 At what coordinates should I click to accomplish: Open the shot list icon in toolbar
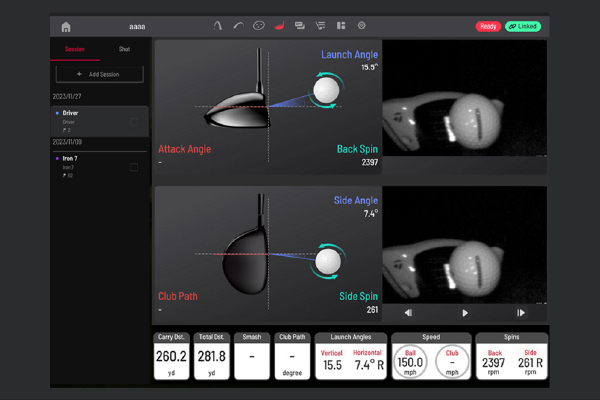tap(320, 26)
